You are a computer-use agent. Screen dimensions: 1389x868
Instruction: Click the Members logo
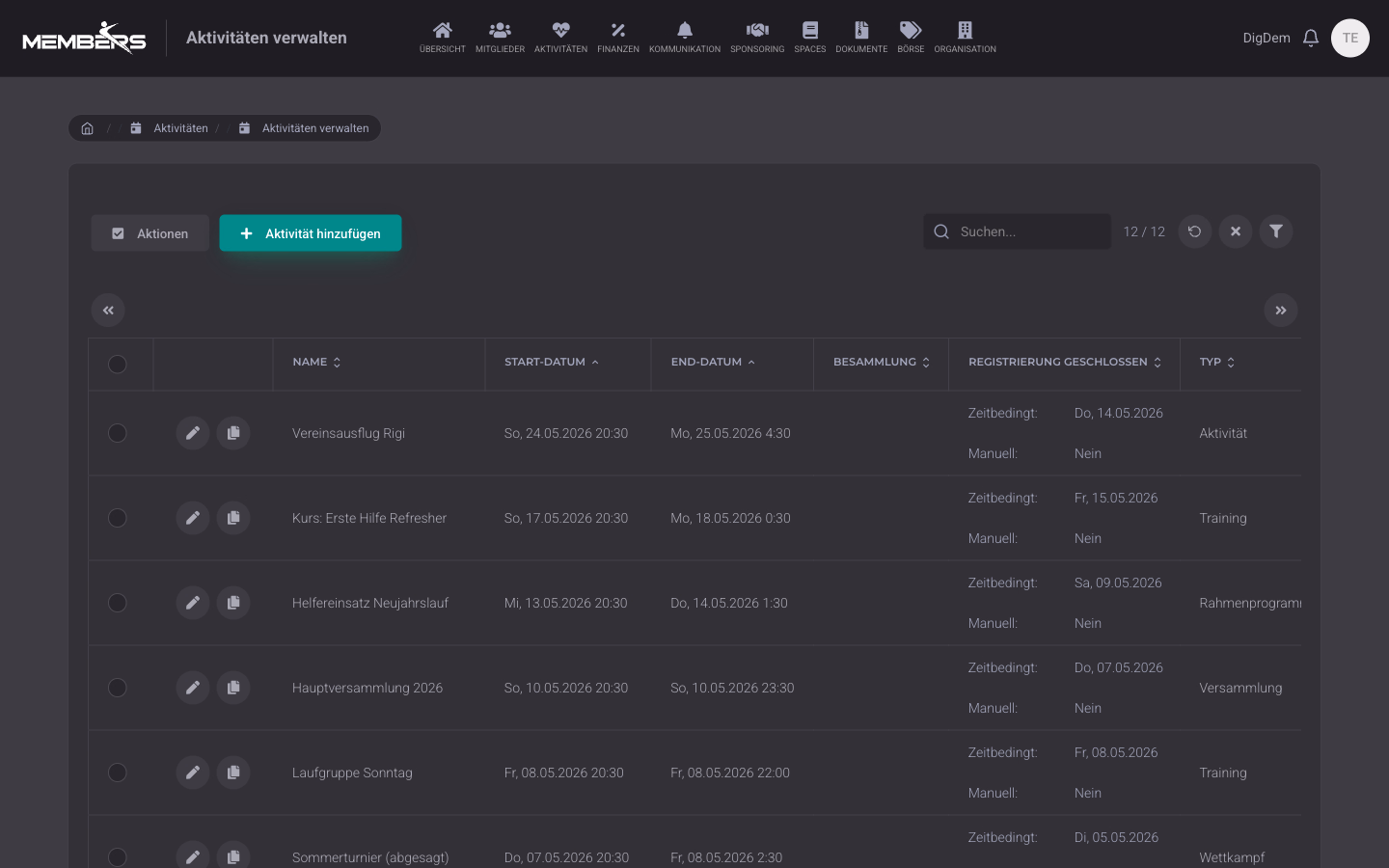coord(84,39)
